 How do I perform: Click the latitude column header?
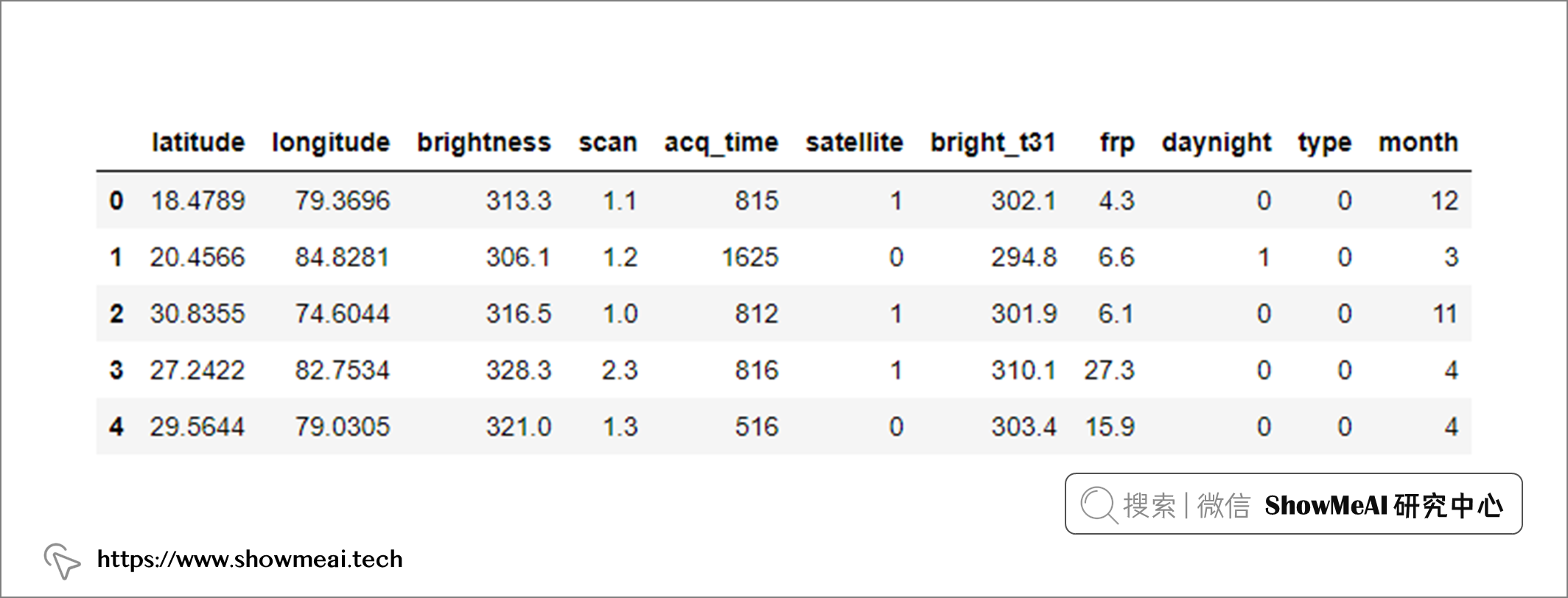coord(198,142)
